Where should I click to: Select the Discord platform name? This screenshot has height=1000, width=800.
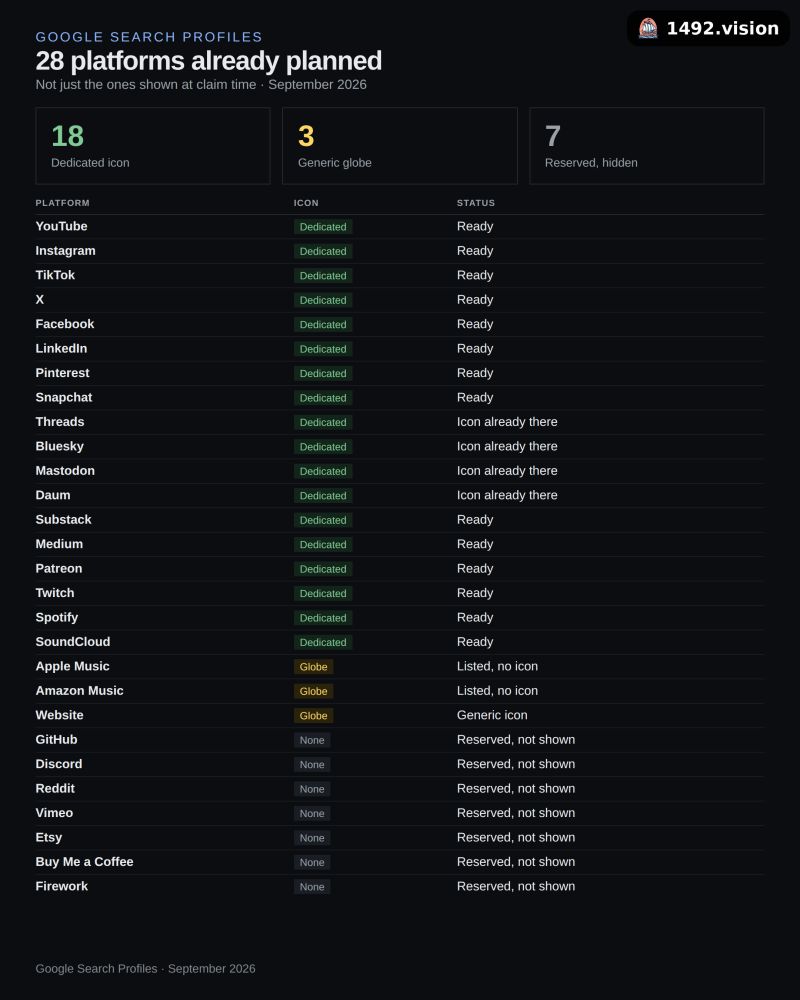pyautogui.click(x=59, y=764)
